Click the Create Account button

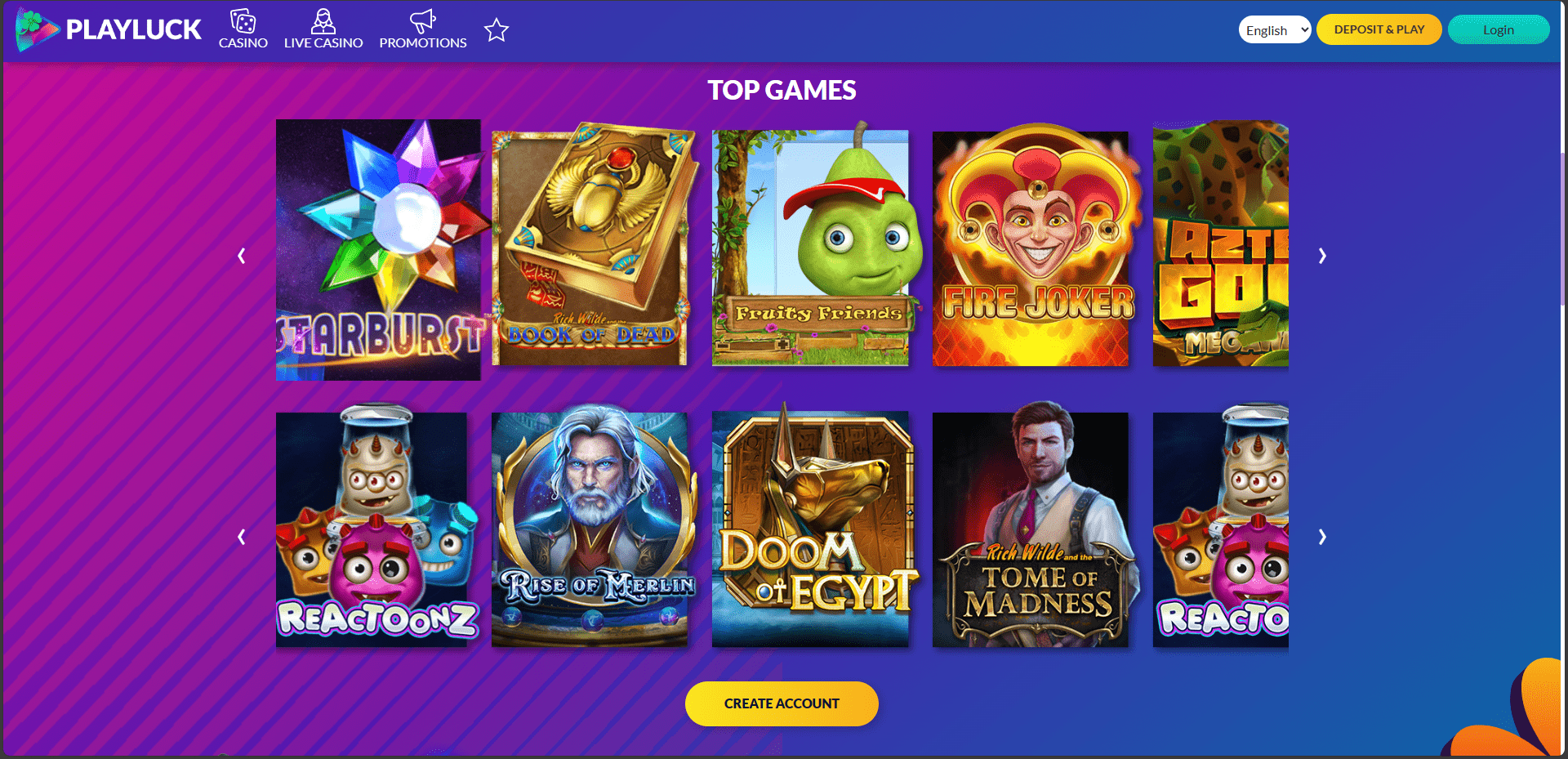(782, 703)
